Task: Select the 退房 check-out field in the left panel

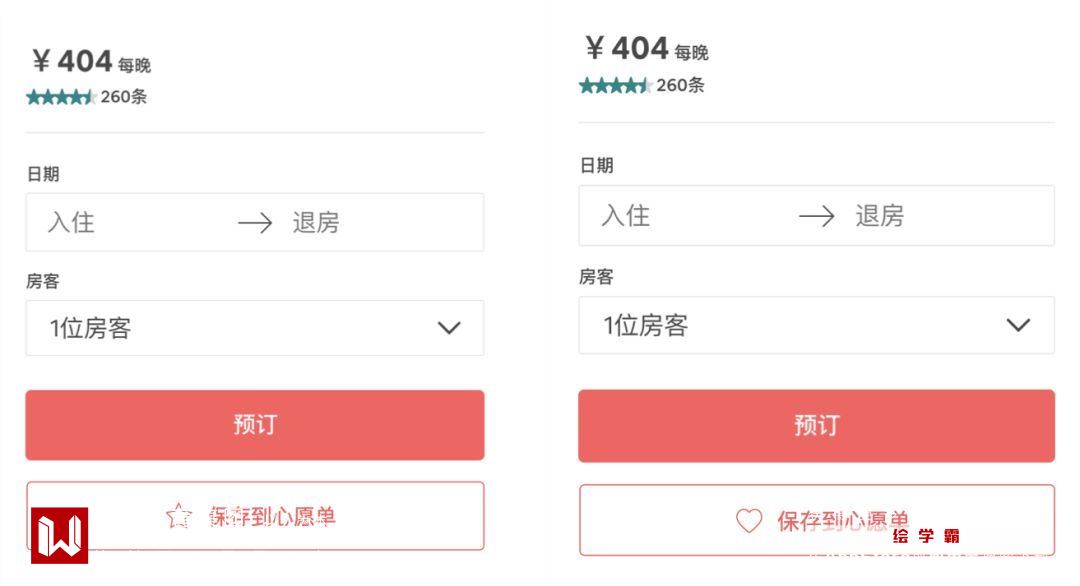Action: 315,223
